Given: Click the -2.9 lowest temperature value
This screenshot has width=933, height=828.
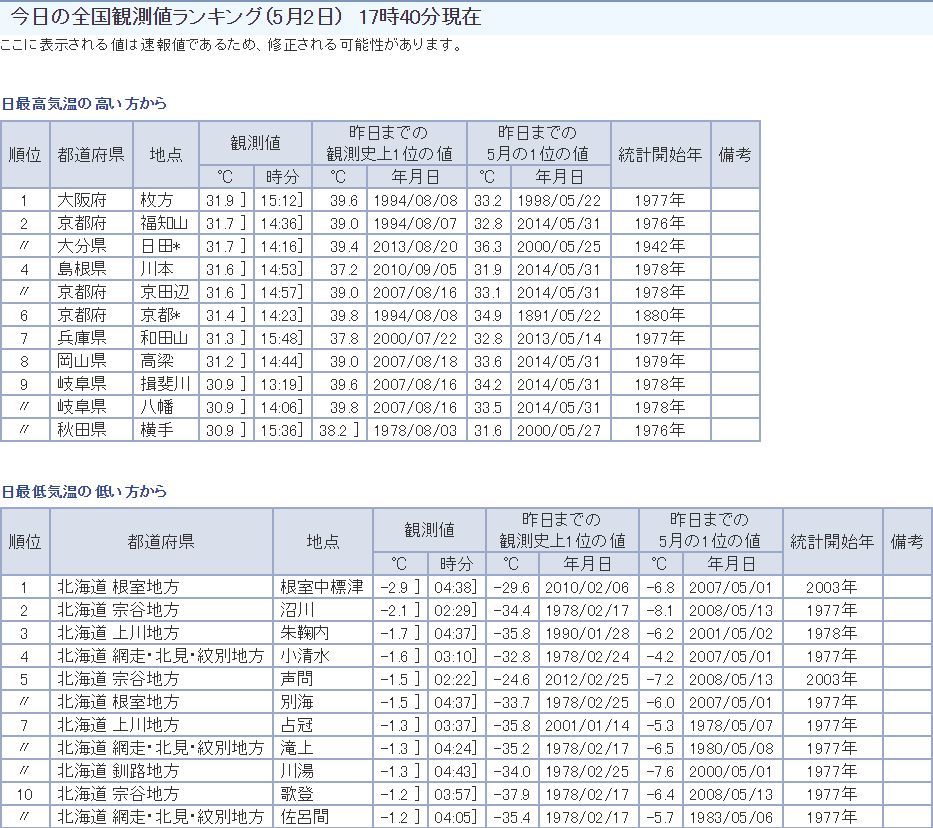Looking at the screenshot, I should [395, 587].
